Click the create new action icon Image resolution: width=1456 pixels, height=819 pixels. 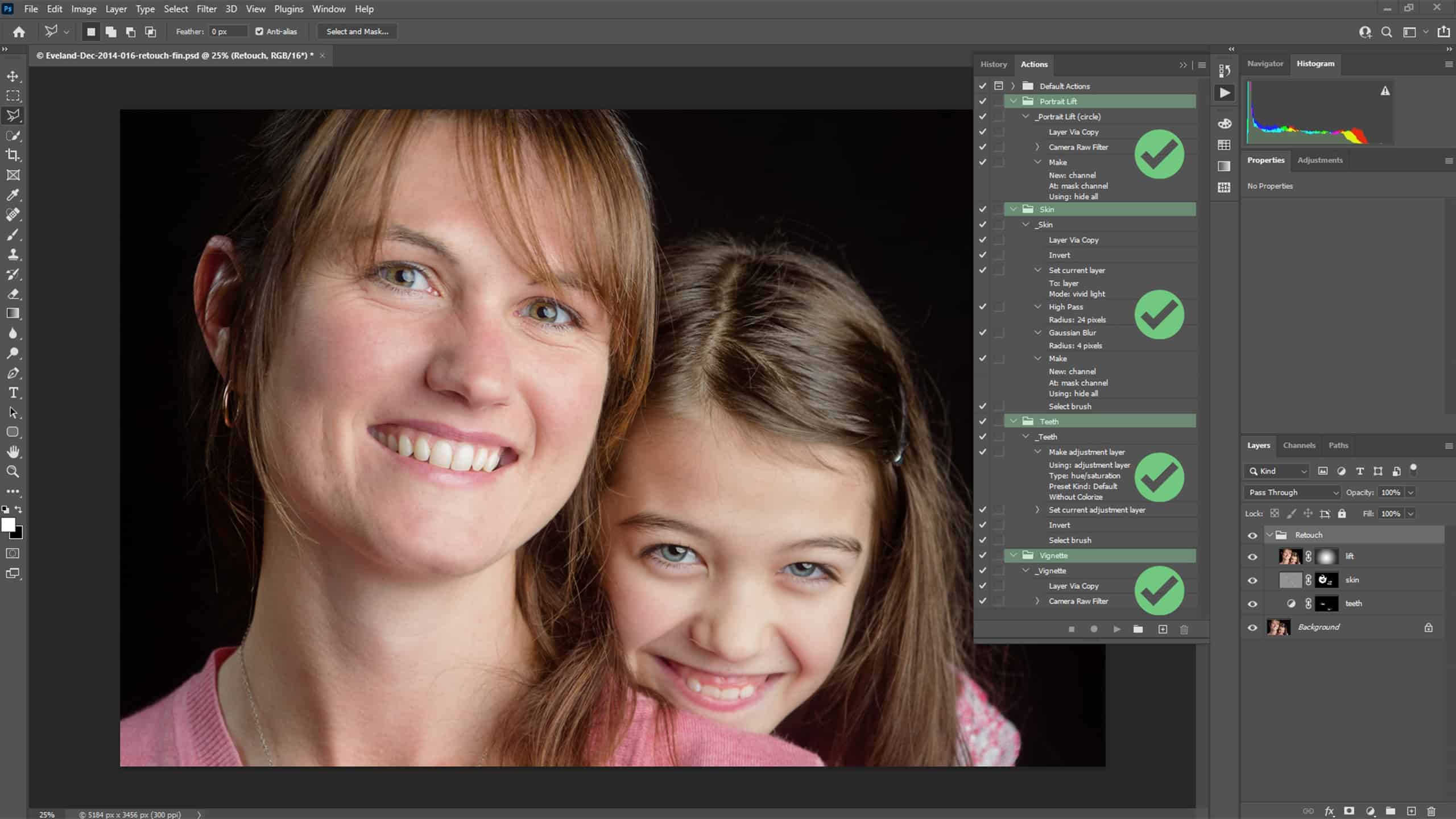click(x=1163, y=629)
